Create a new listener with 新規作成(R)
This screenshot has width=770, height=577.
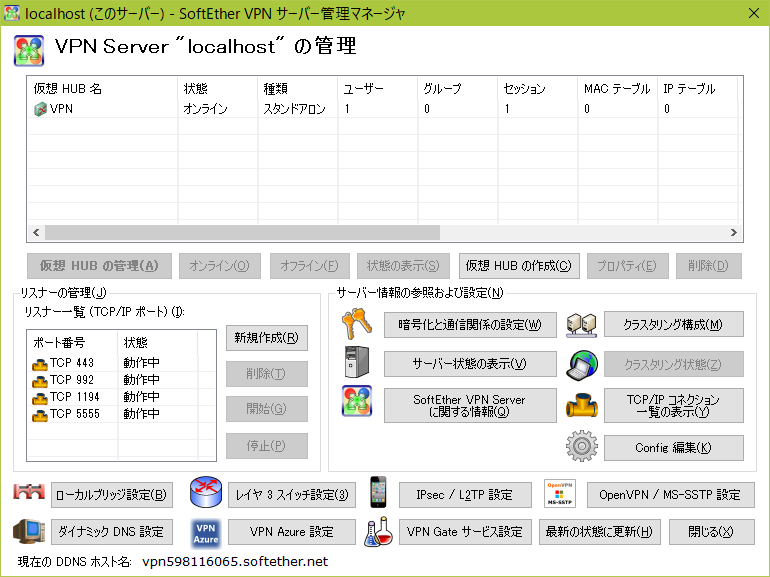coord(267,338)
